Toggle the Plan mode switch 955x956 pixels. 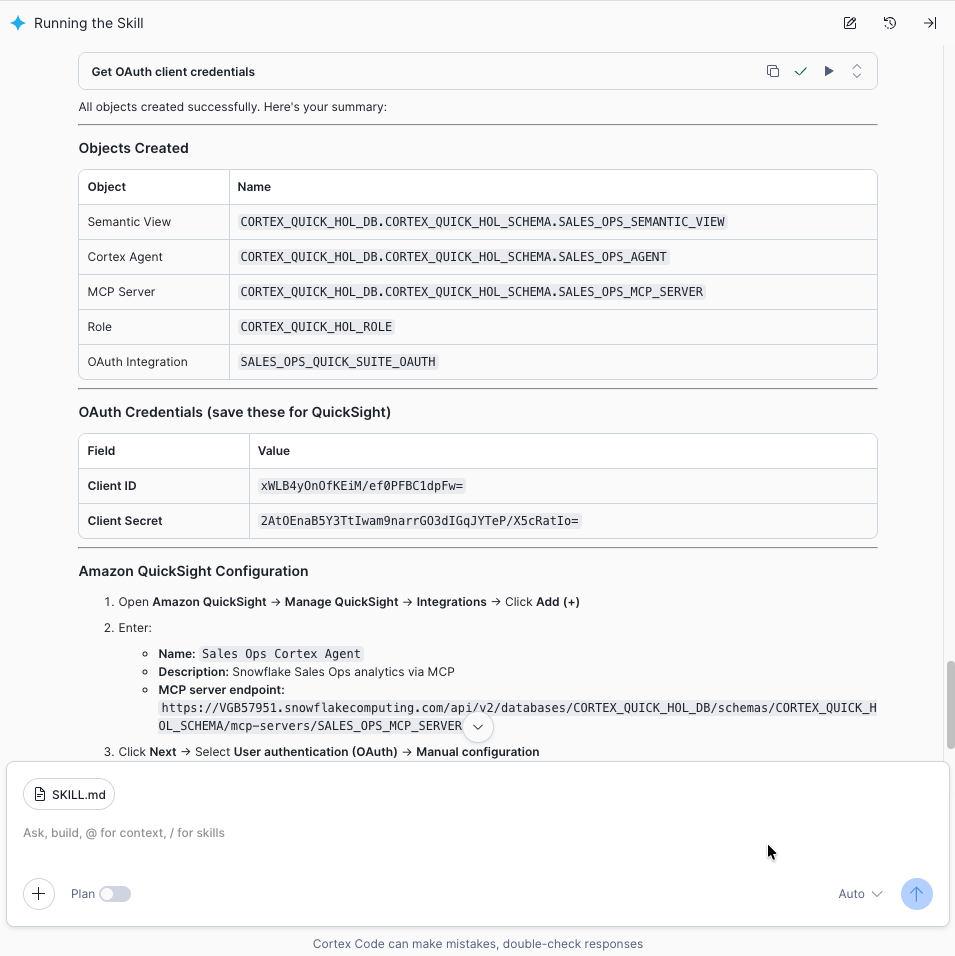[115, 894]
